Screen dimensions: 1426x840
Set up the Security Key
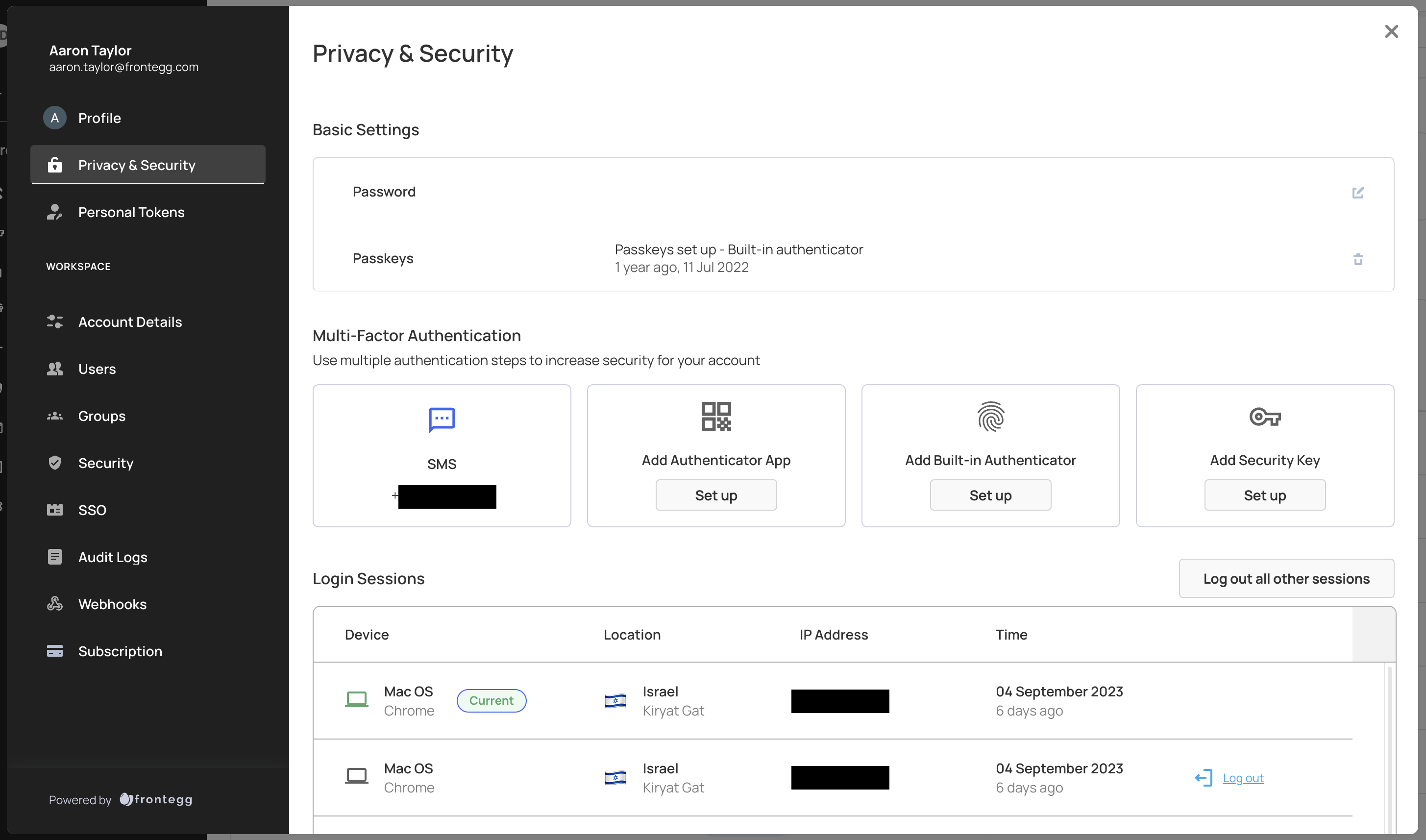pos(1265,495)
